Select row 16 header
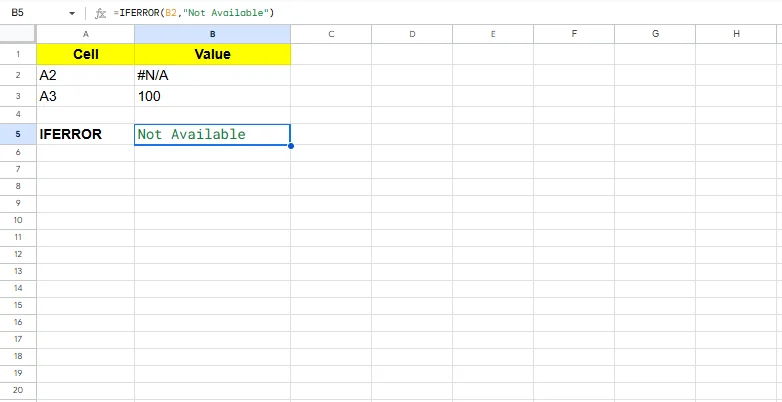The image size is (782, 402). coord(18,322)
